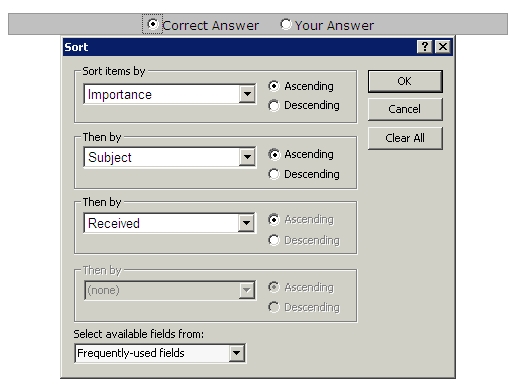Set Subject sort order to Descending
The width and height of the screenshot is (514, 389).
pyautogui.click(x=274, y=174)
